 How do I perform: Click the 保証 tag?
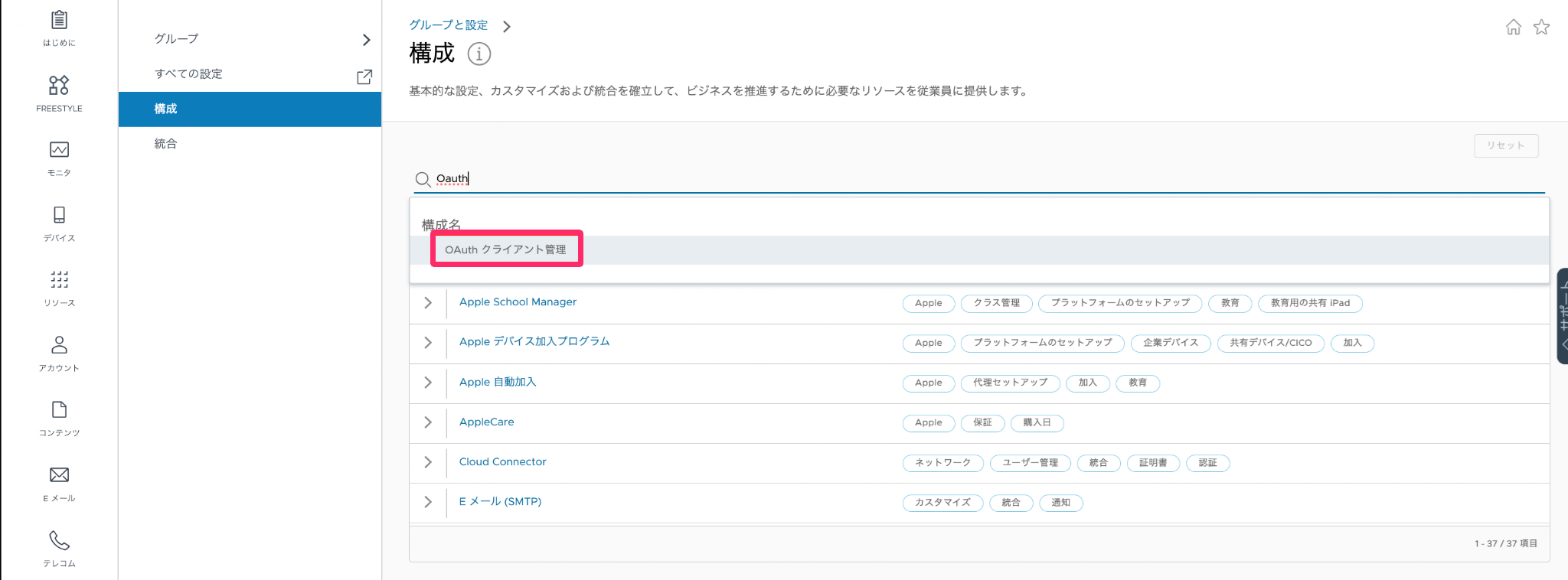click(982, 422)
